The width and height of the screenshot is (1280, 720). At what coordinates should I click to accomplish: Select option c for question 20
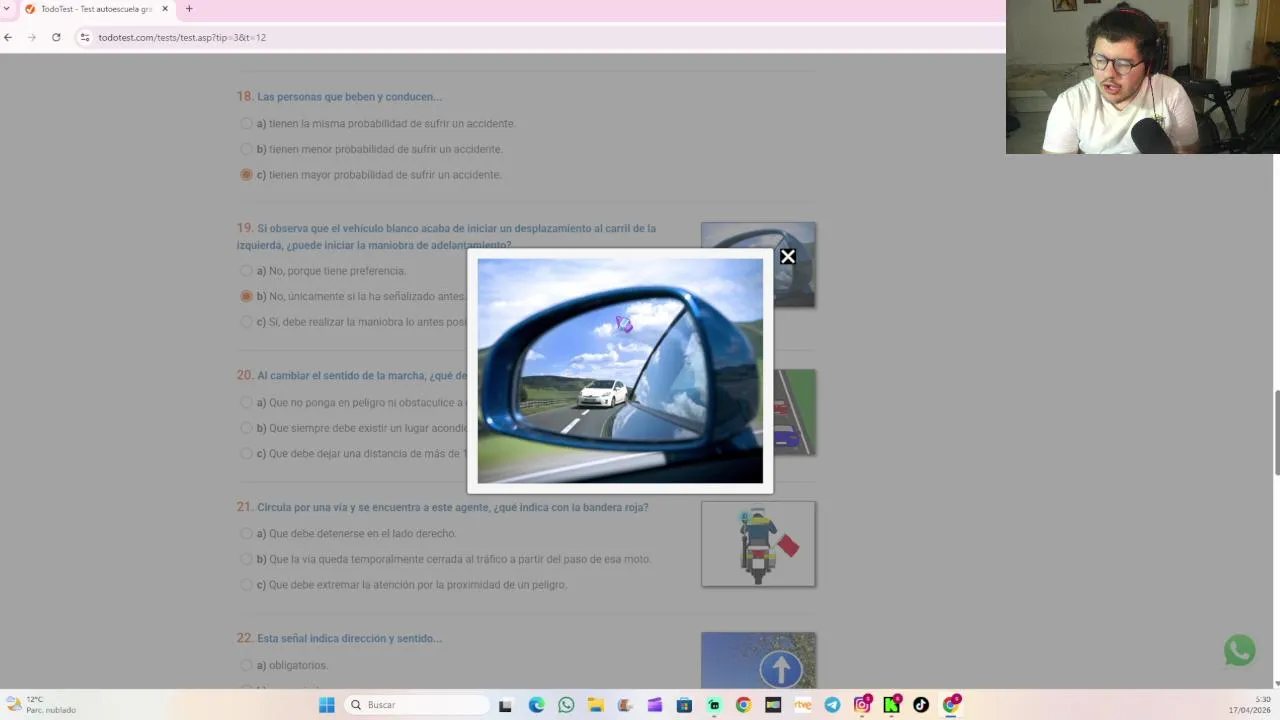[246, 453]
